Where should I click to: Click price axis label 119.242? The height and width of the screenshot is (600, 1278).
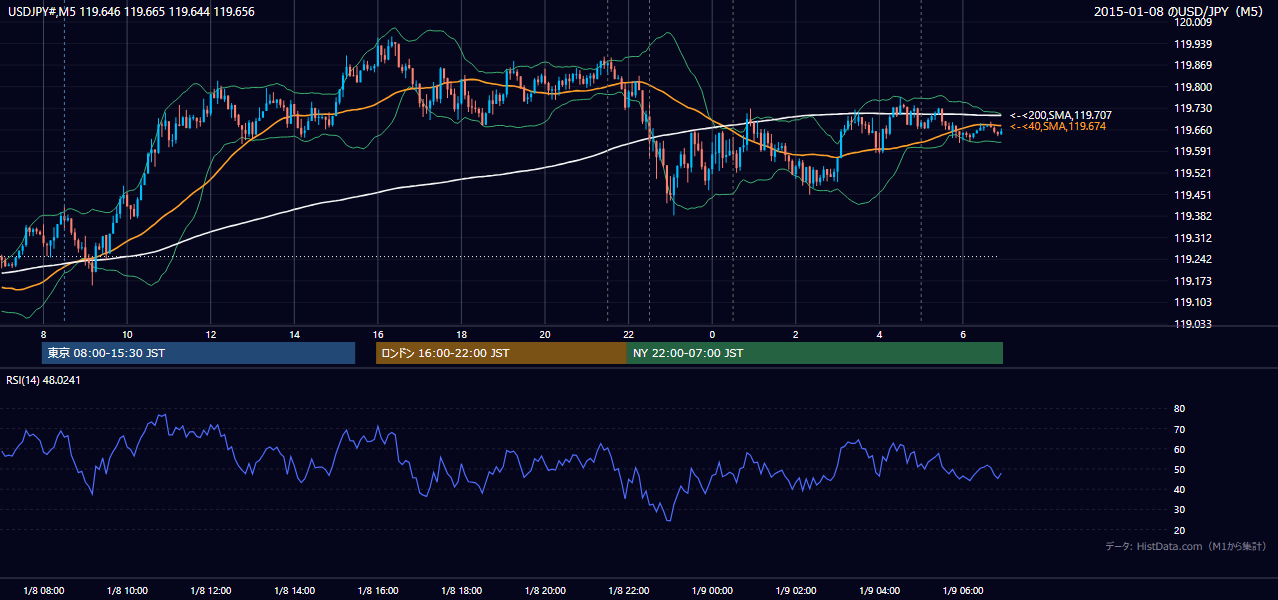click(1193, 259)
